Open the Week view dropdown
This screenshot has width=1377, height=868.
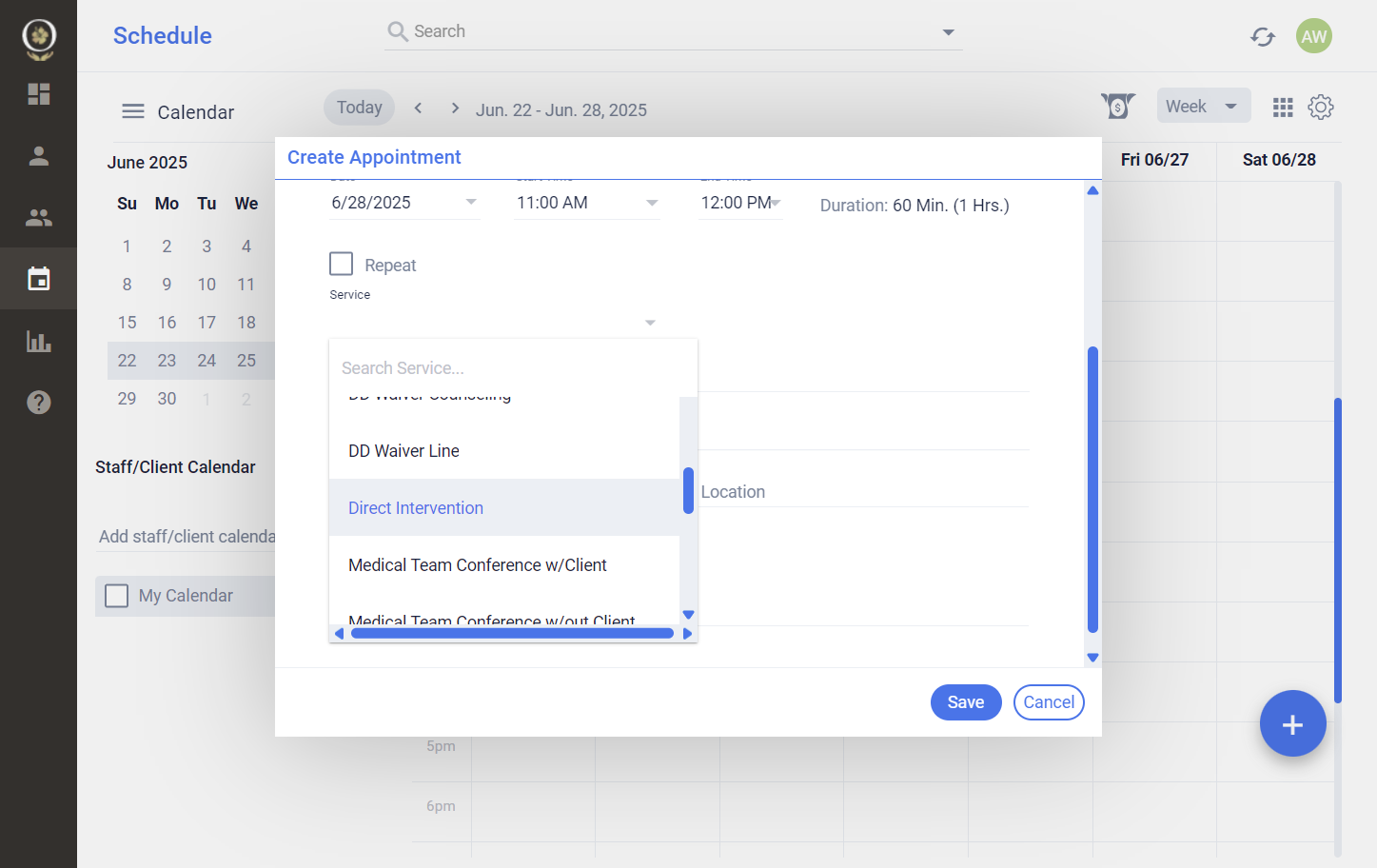coord(1204,106)
